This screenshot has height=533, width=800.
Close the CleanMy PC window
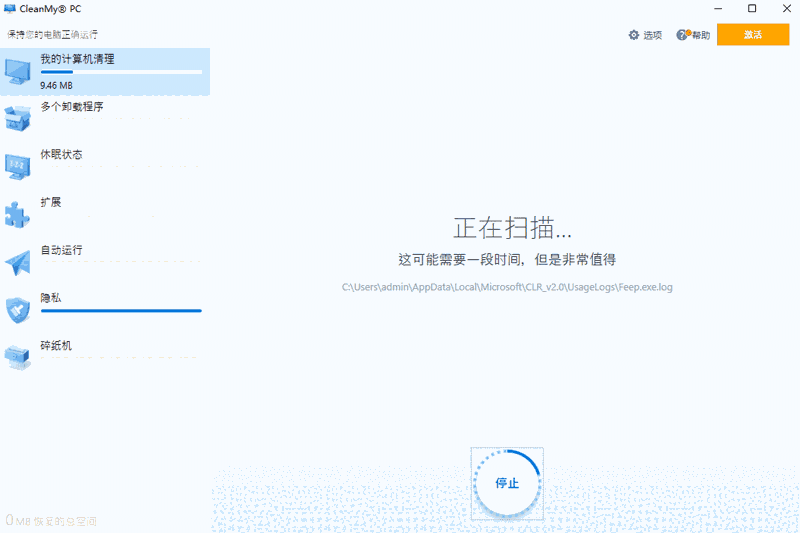pos(787,9)
